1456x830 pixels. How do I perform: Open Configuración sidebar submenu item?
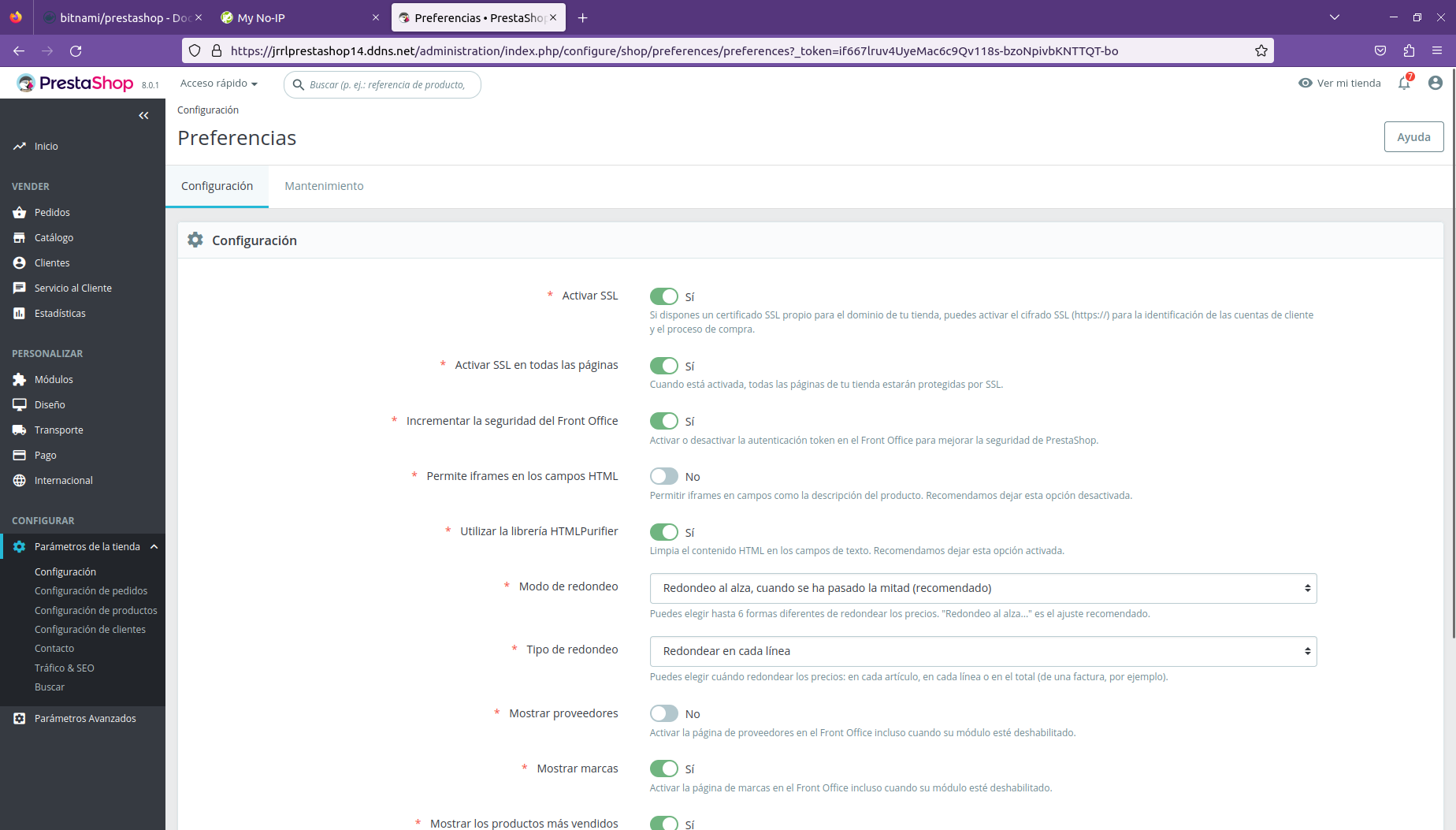65,571
